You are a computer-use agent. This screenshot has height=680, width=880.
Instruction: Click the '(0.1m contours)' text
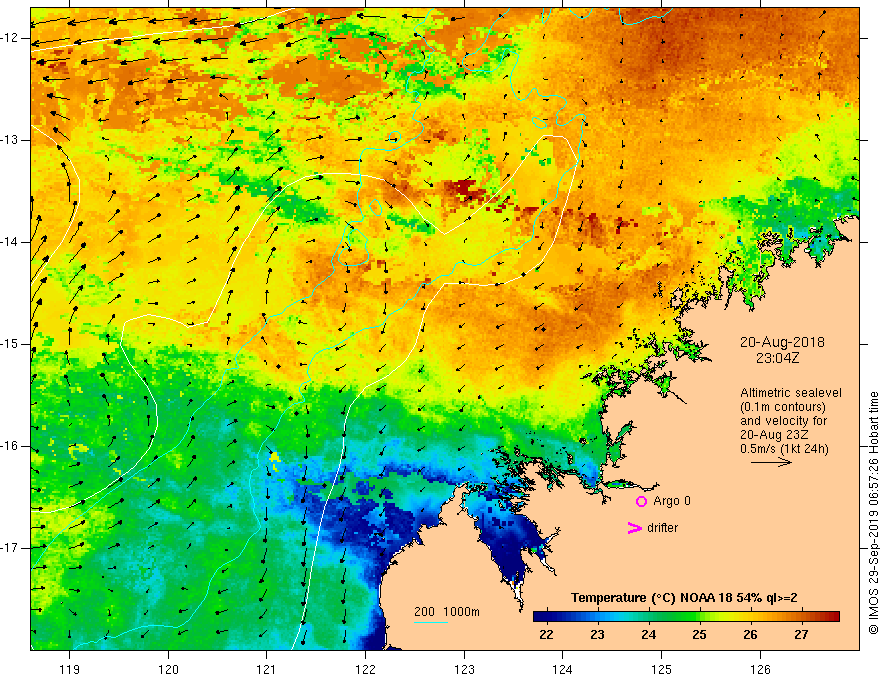coord(783,407)
